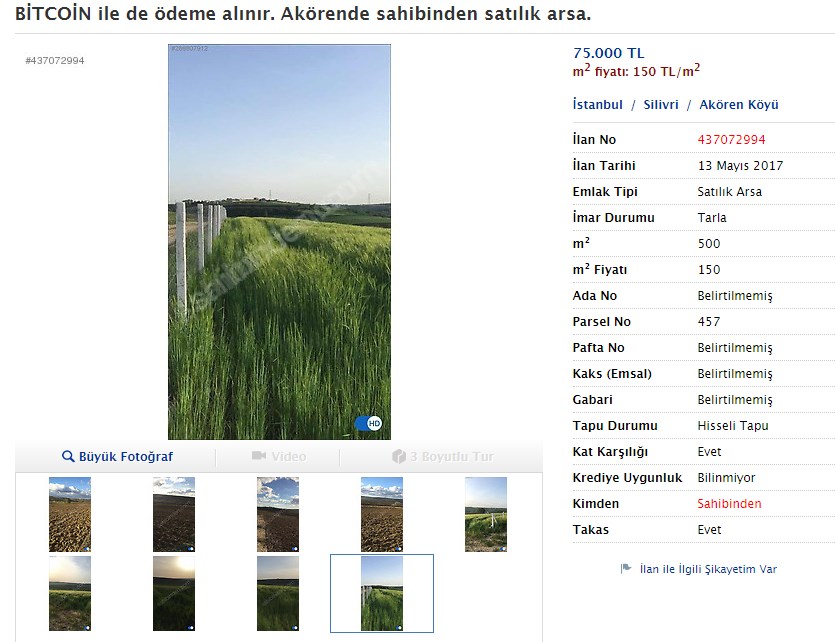Viewport: 835px width, 642px height.
Task: Click the magnifier icon beside Büyük Fotoğraf
Action: 68,456
